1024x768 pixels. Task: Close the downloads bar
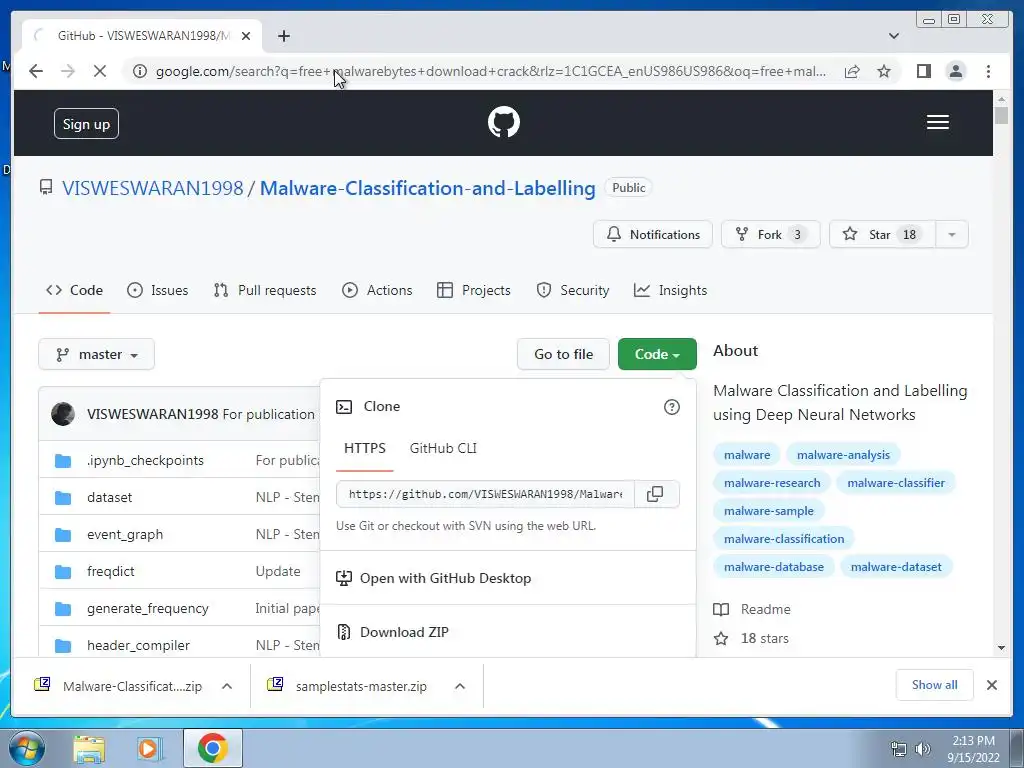[991, 685]
